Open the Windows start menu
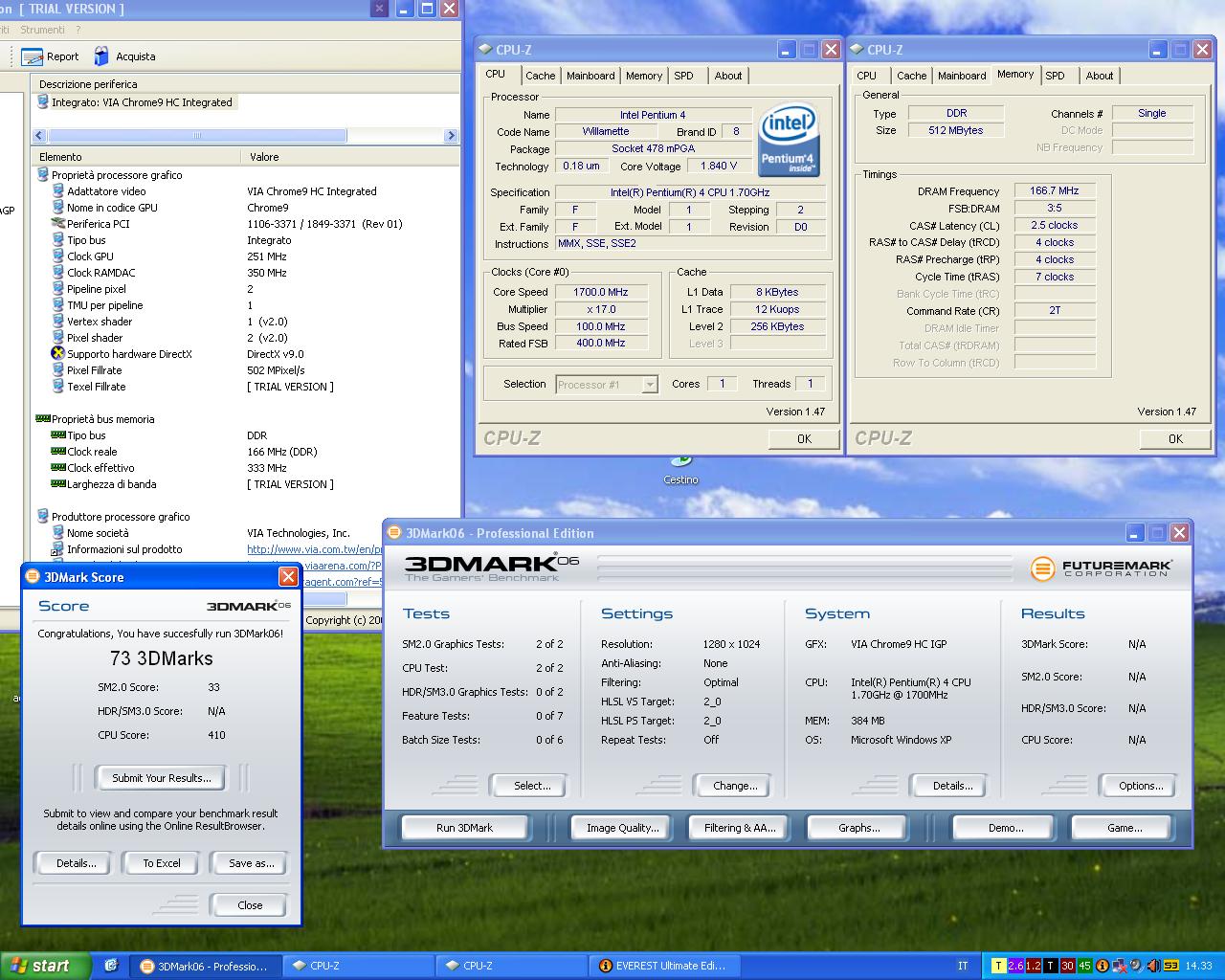Image resolution: width=1225 pixels, height=980 pixels. pos(45,966)
